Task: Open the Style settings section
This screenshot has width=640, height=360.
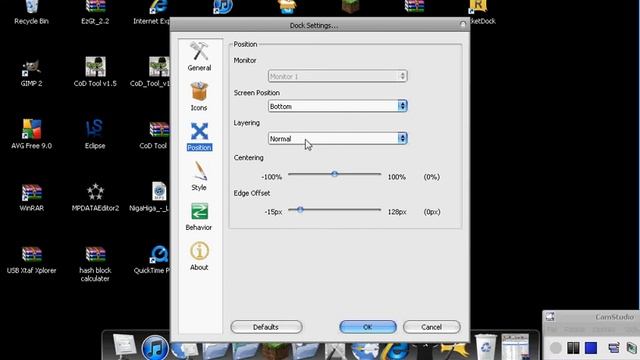Action: tap(199, 176)
